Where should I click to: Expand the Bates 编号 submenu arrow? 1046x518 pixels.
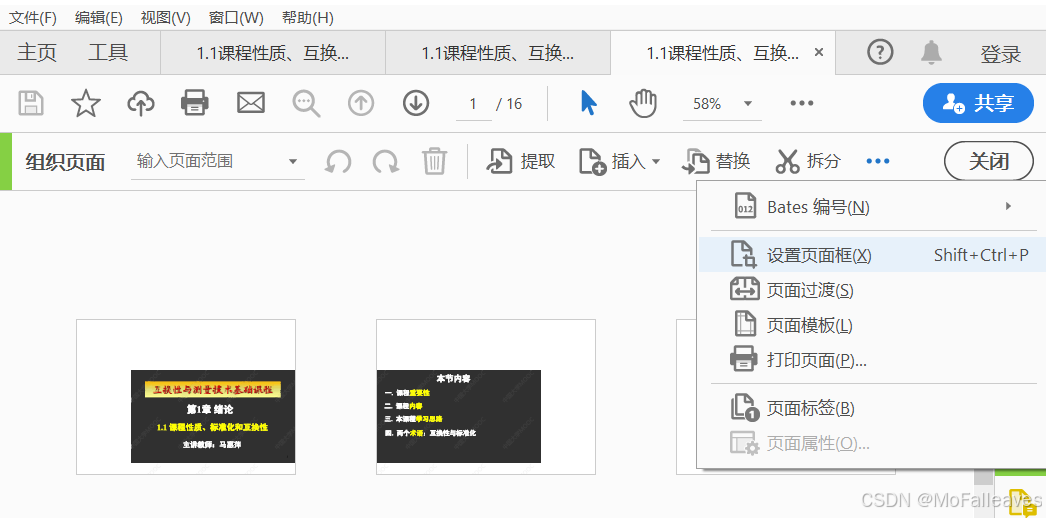(x=1009, y=207)
